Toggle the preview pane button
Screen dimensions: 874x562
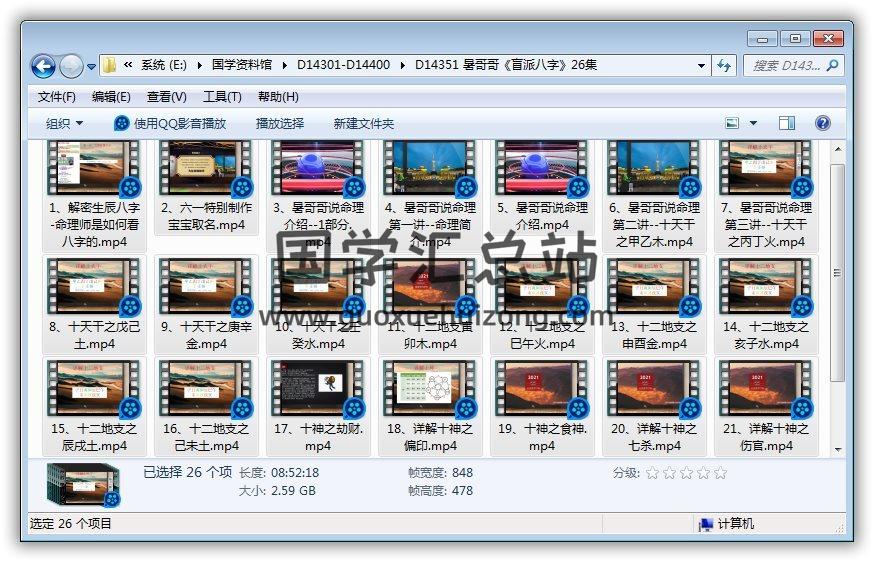pyautogui.click(x=787, y=123)
